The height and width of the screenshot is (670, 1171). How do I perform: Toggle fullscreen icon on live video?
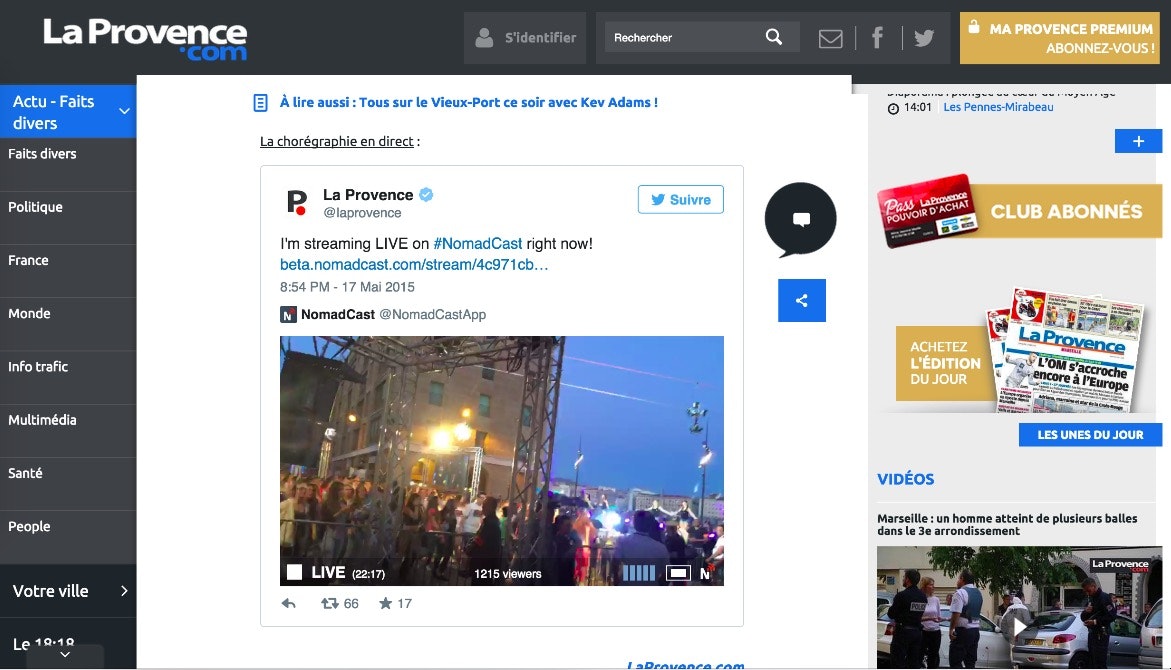click(x=678, y=573)
